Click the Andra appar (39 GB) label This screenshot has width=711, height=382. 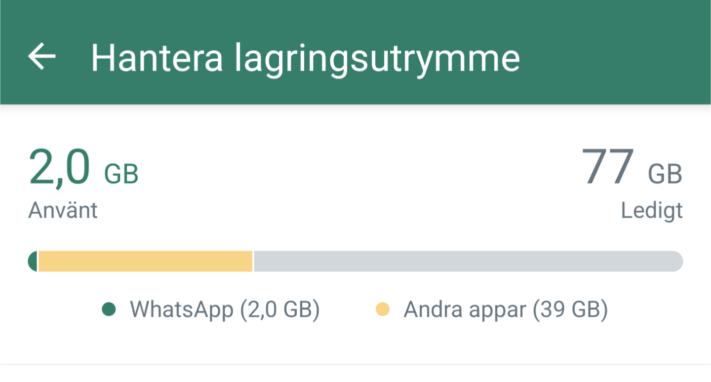(x=506, y=309)
